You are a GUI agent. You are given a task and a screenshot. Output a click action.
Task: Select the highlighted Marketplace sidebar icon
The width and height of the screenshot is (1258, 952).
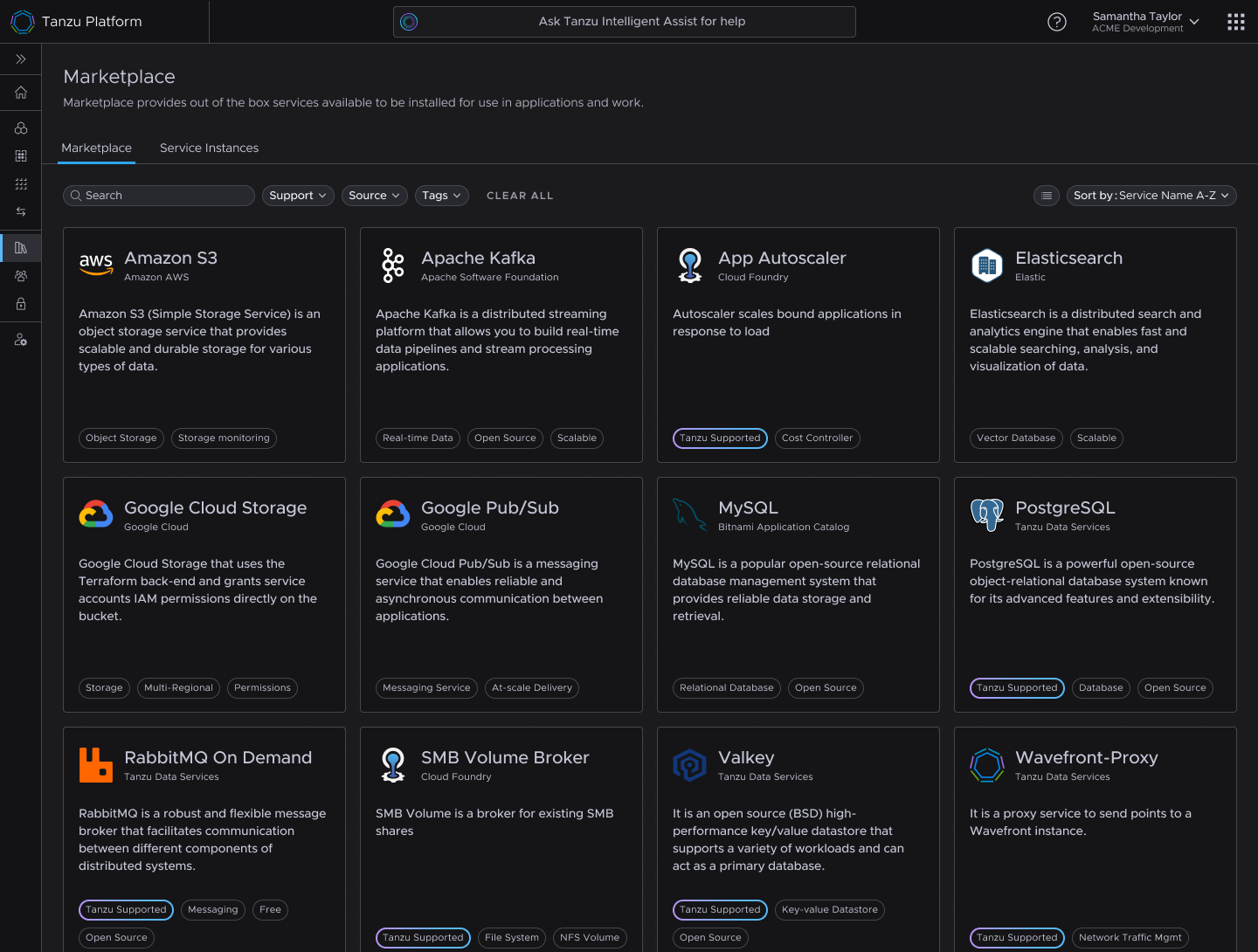click(21, 248)
